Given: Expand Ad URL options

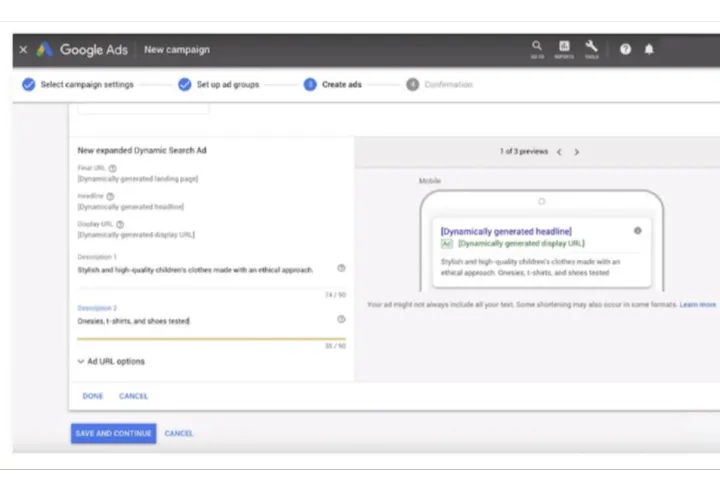Looking at the screenshot, I should [x=111, y=361].
